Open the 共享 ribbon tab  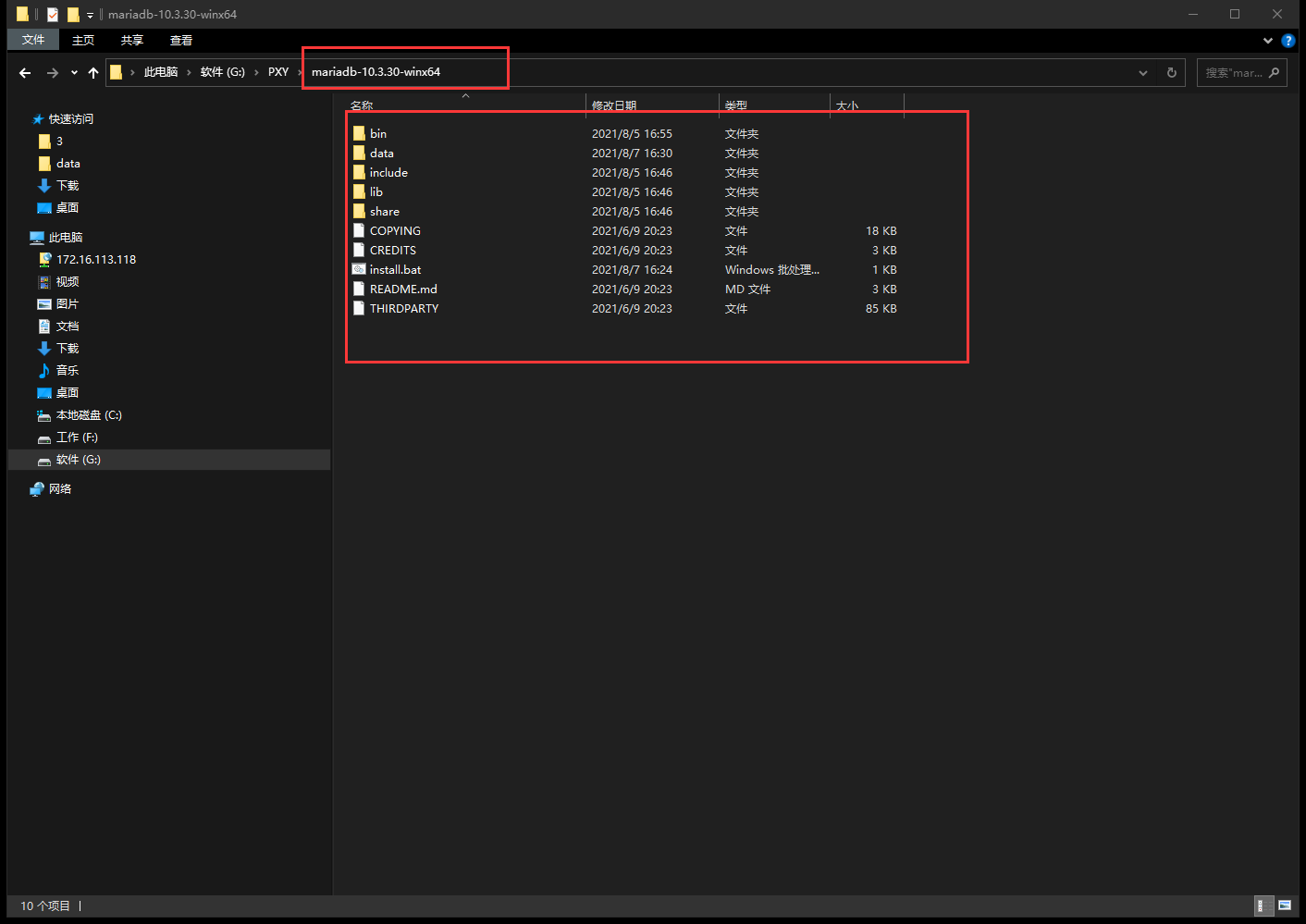click(x=132, y=40)
